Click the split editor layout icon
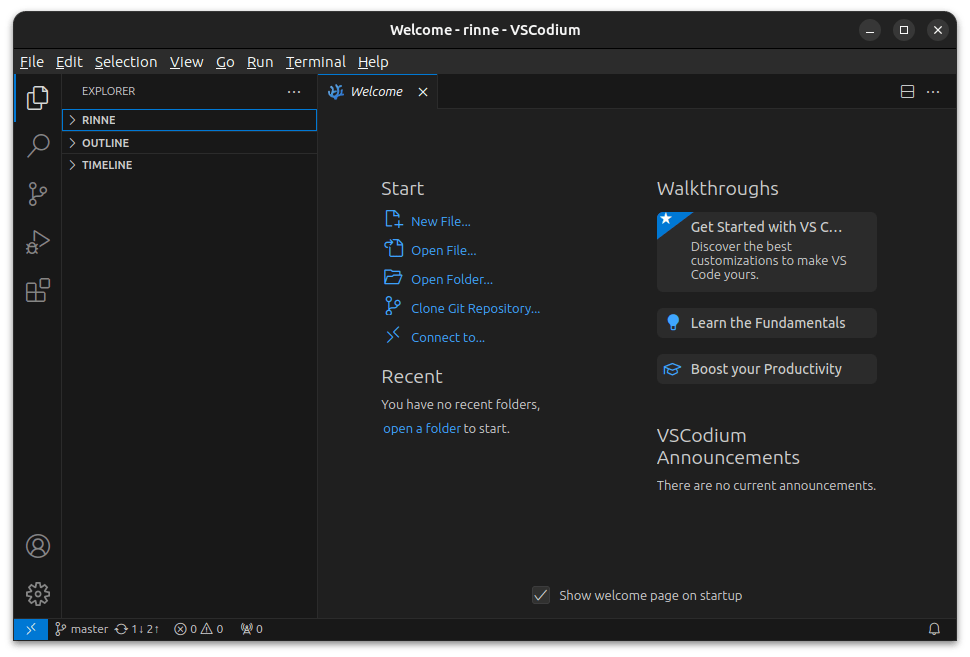This screenshot has width=970, height=657. [907, 92]
